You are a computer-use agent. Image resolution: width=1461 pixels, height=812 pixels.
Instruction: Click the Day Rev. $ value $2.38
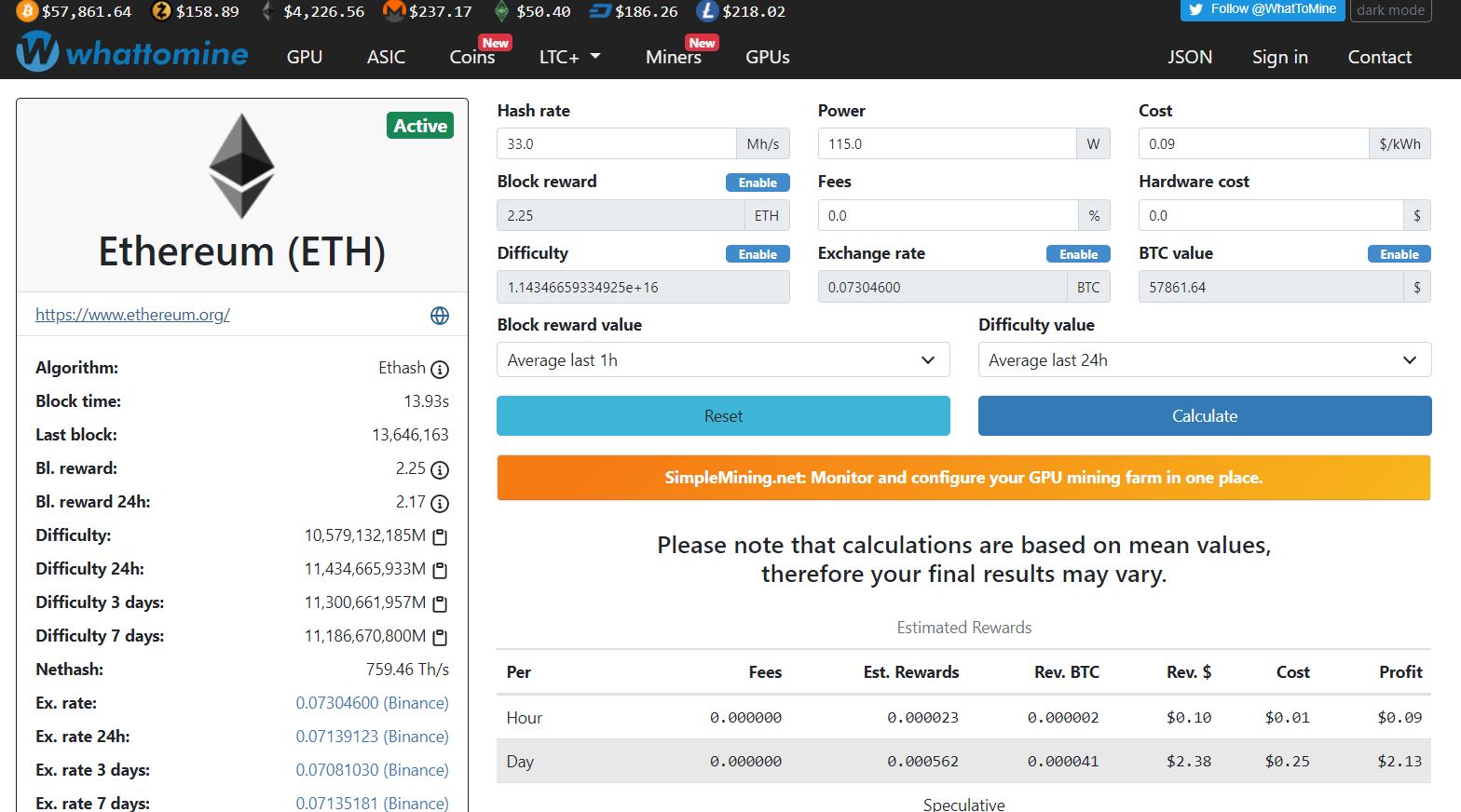click(1189, 762)
